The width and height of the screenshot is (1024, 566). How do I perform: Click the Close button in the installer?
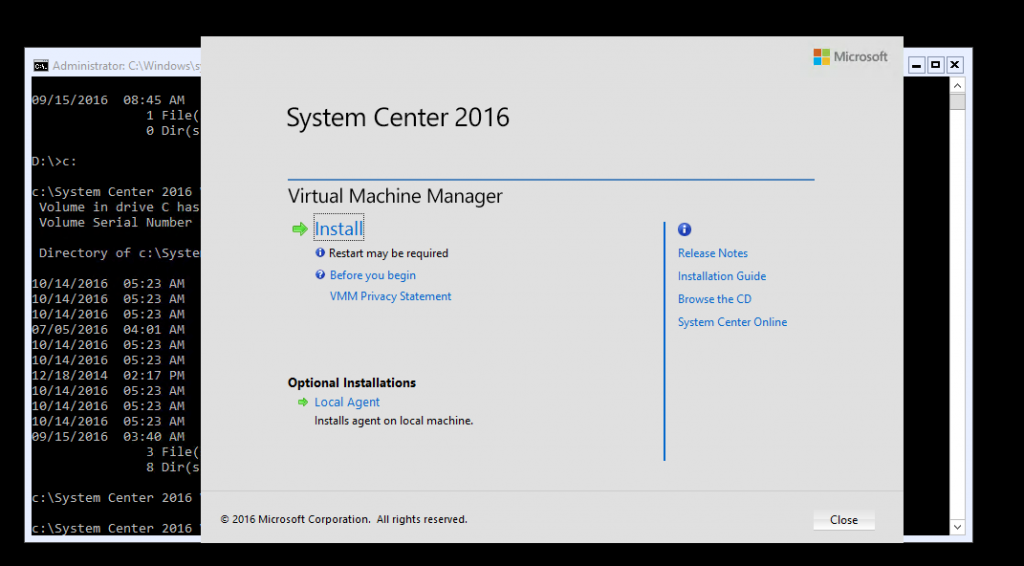(844, 520)
